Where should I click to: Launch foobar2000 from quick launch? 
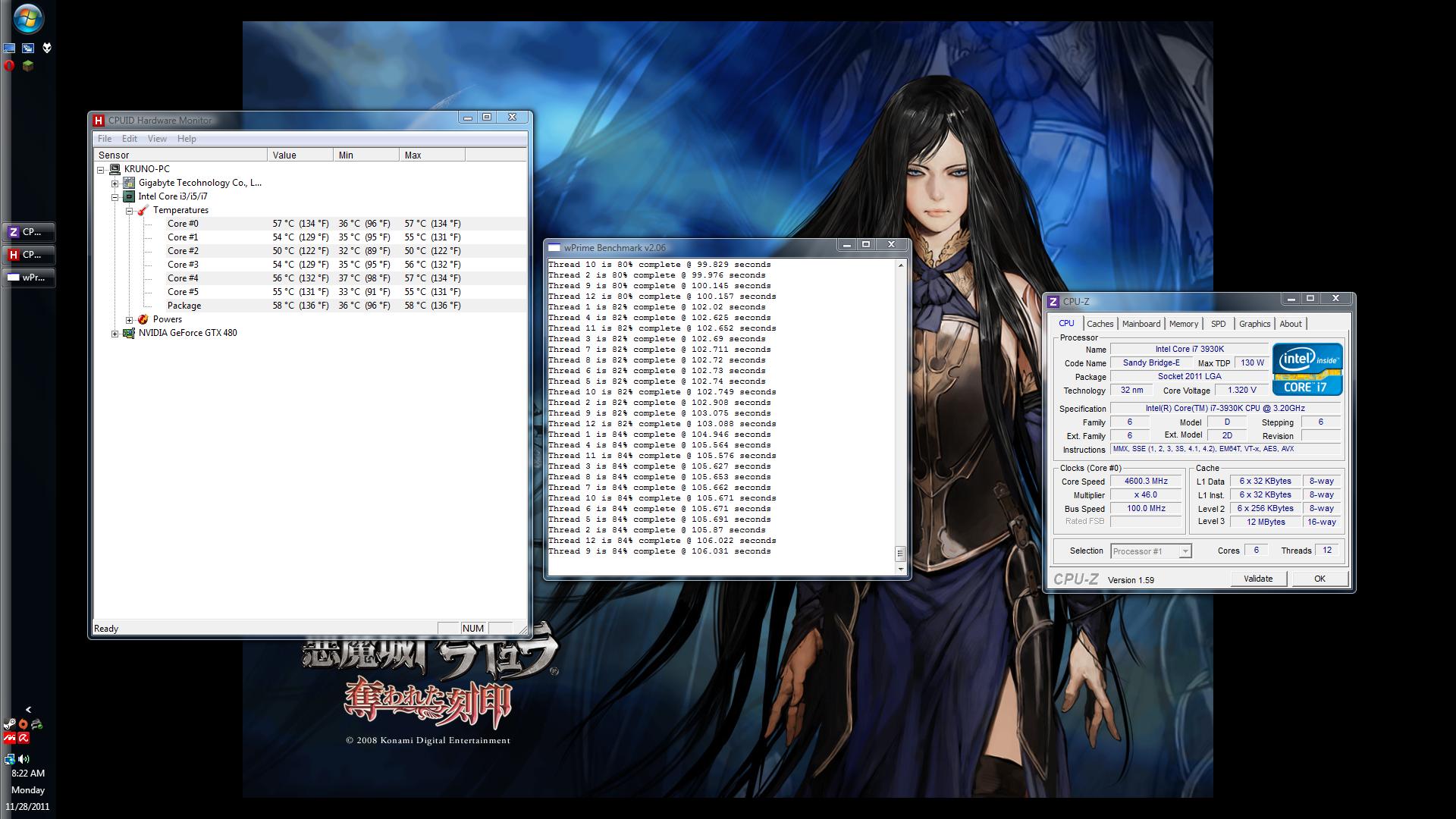[47, 48]
